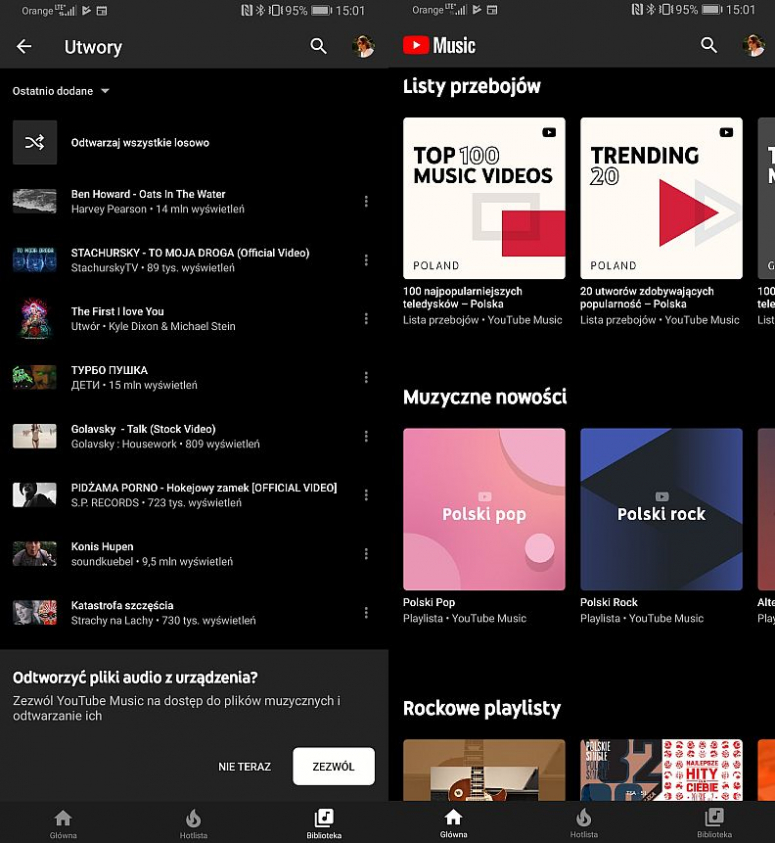Viewport: 775px width, 843px height.
Task: Open search on the Utwory screen
Action: pyautogui.click(x=318, y=46)
